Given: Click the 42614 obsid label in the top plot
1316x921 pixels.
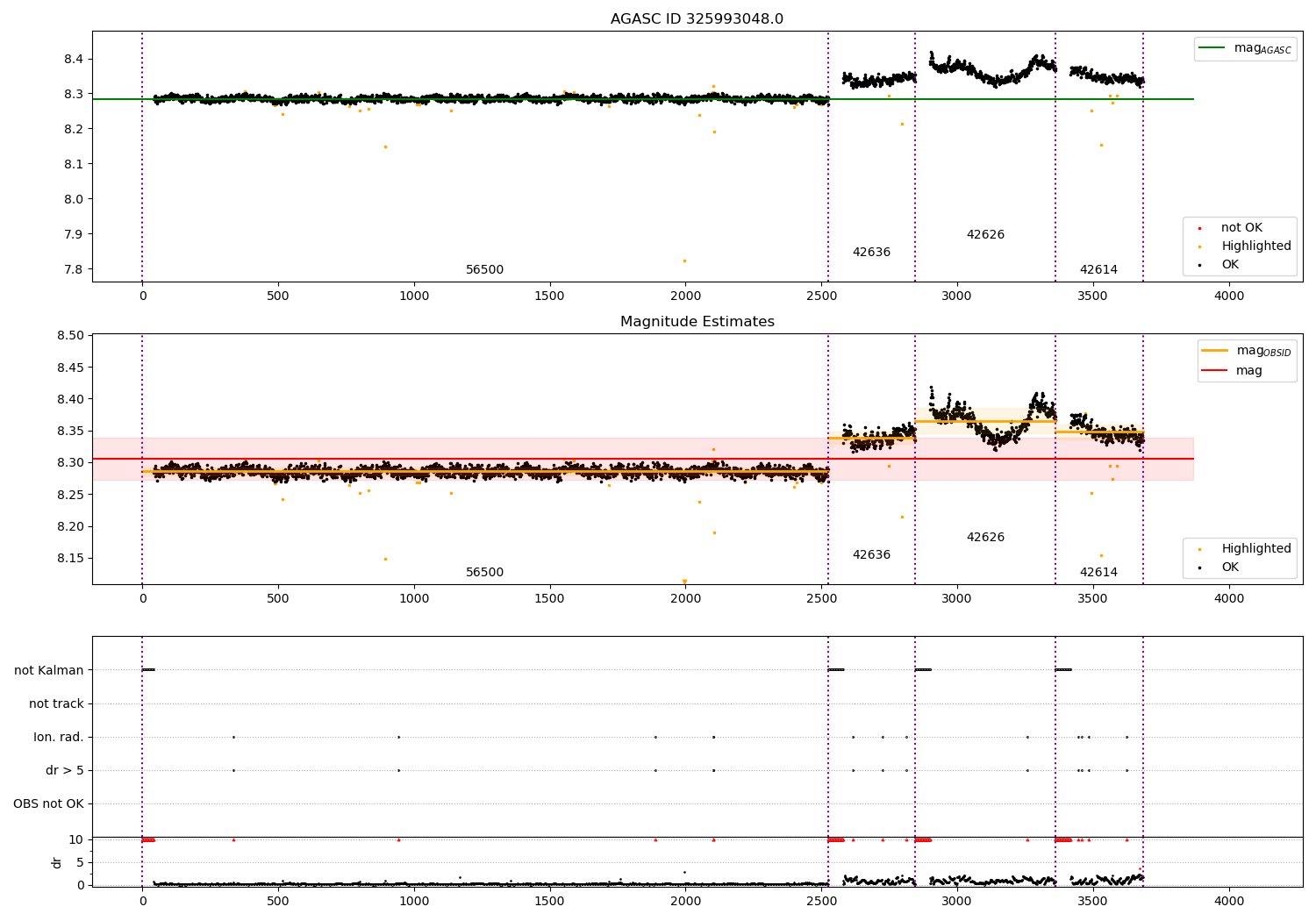Looking at the screenshot, I should (x=1098, y=270).
